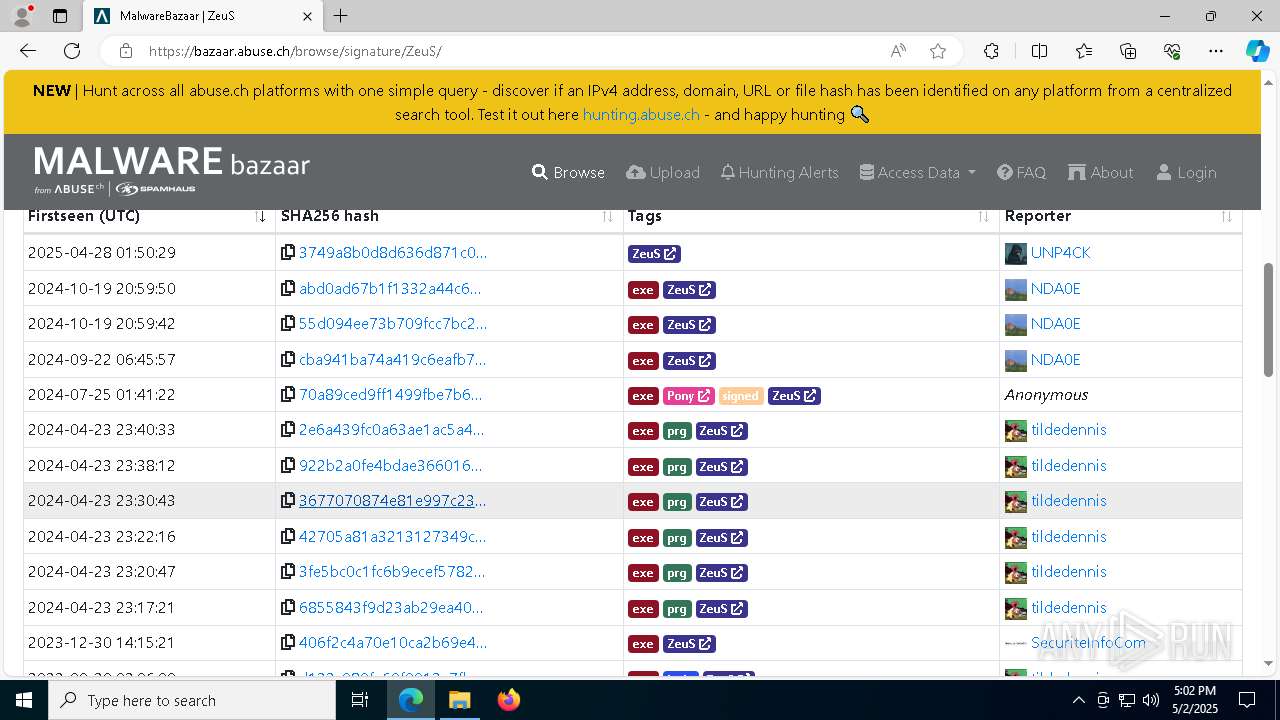The height and width of the screenshot is (720, 1280).
Task: Open the Upload nav item
Action: click(x=663, y=172)
